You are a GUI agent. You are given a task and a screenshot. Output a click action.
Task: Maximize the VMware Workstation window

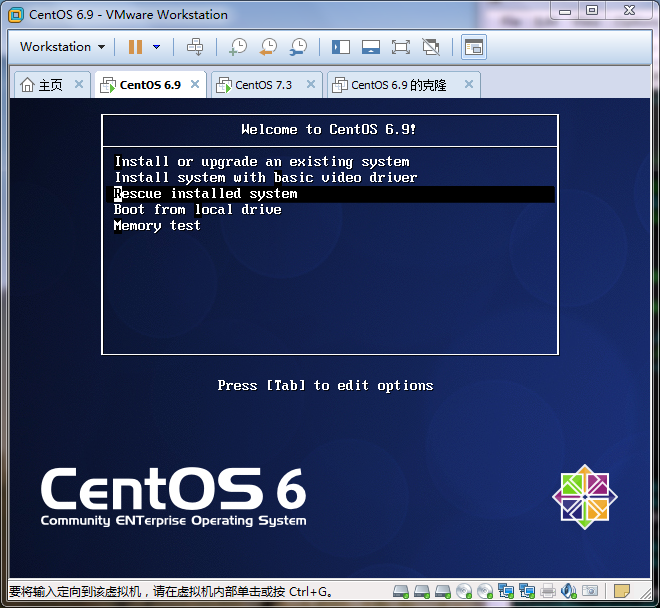592,10
